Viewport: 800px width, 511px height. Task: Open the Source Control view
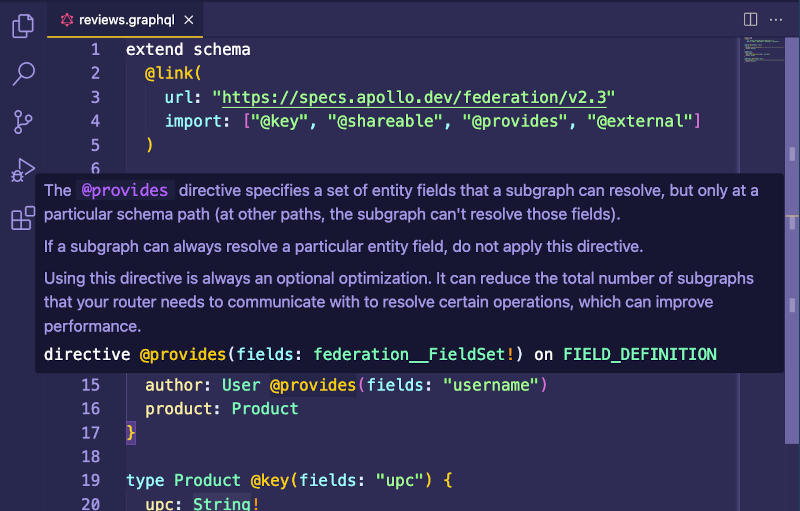(22, 122)
